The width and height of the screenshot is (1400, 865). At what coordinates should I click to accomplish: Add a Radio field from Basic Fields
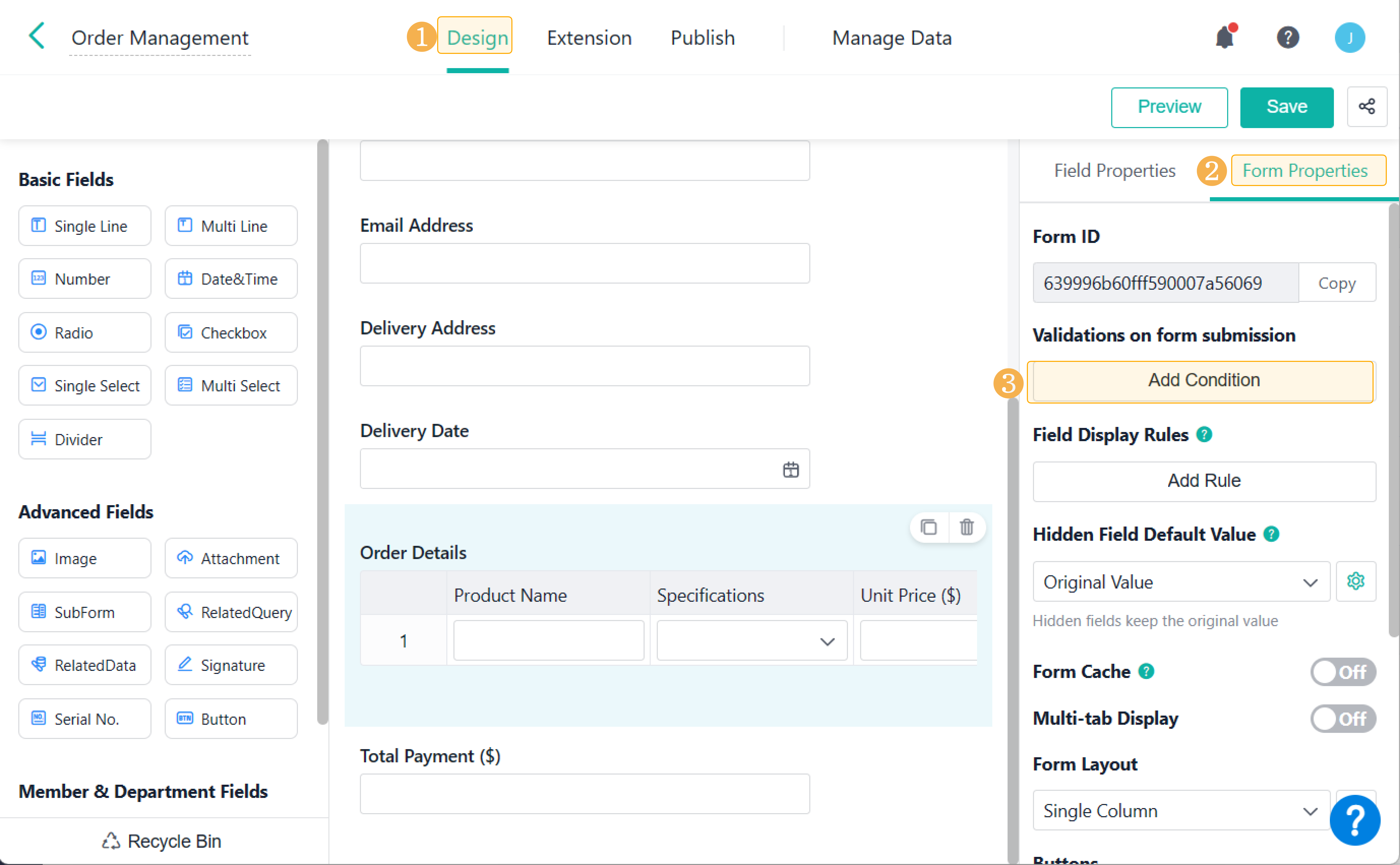pos(85,332)
